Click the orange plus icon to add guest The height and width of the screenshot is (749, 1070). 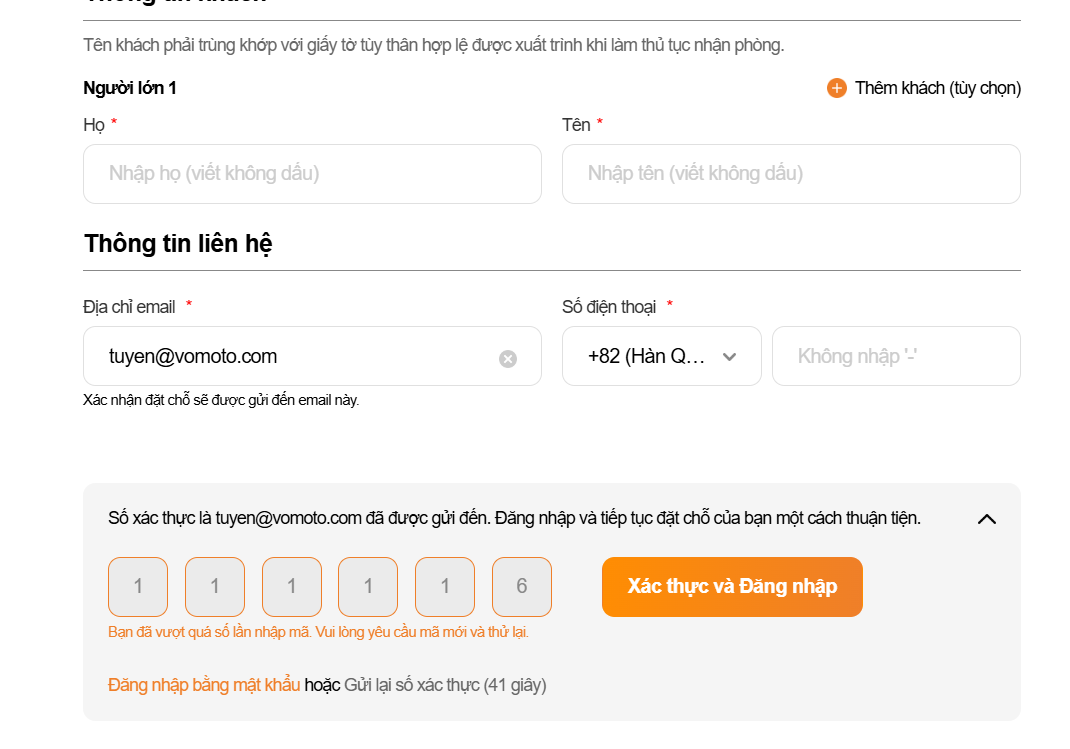tap(837, 88)
